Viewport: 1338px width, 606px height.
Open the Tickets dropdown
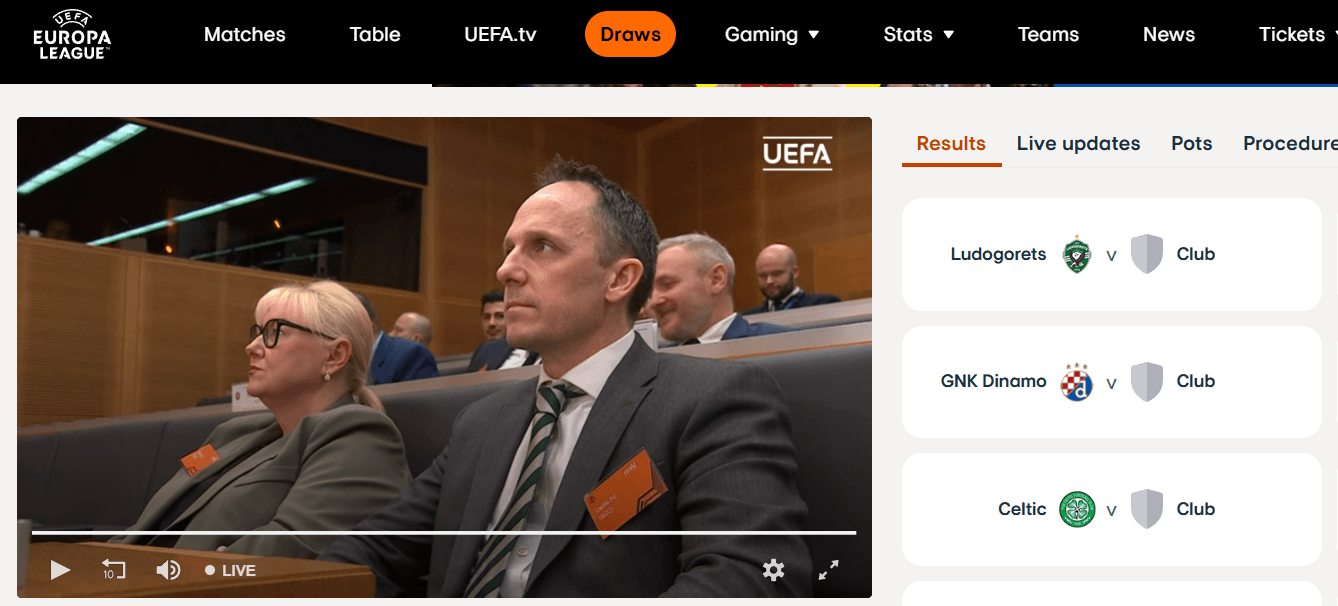(x=1298, y=34)
